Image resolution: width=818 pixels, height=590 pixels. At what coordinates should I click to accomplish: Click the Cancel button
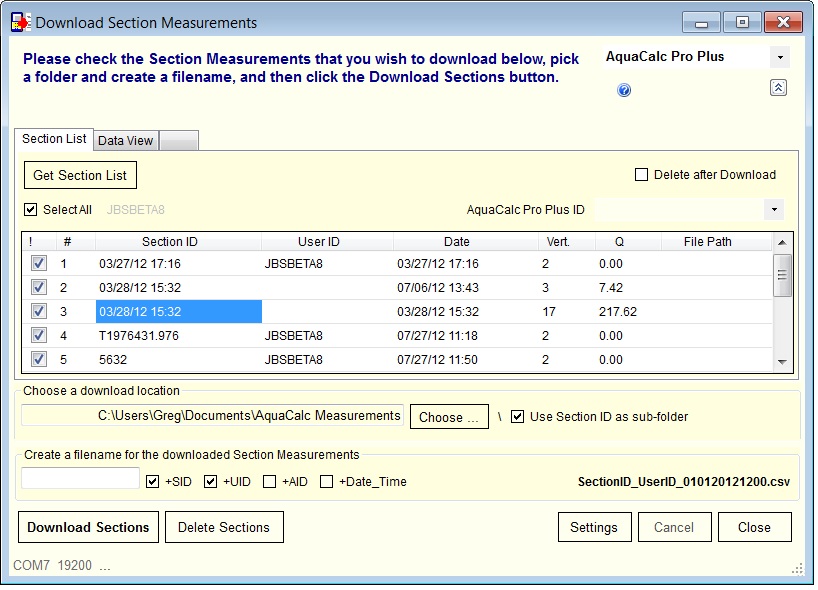[674, 527]
